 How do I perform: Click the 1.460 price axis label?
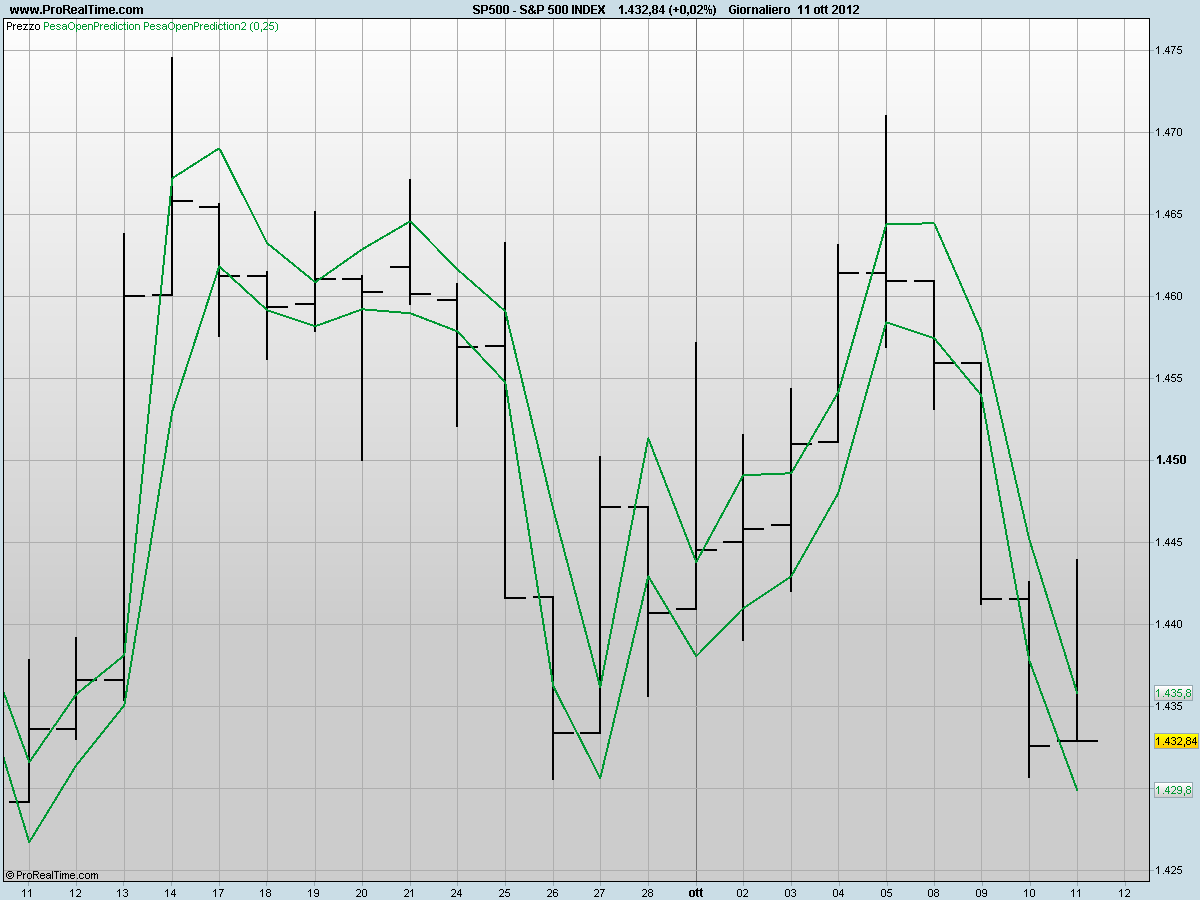1169,296
